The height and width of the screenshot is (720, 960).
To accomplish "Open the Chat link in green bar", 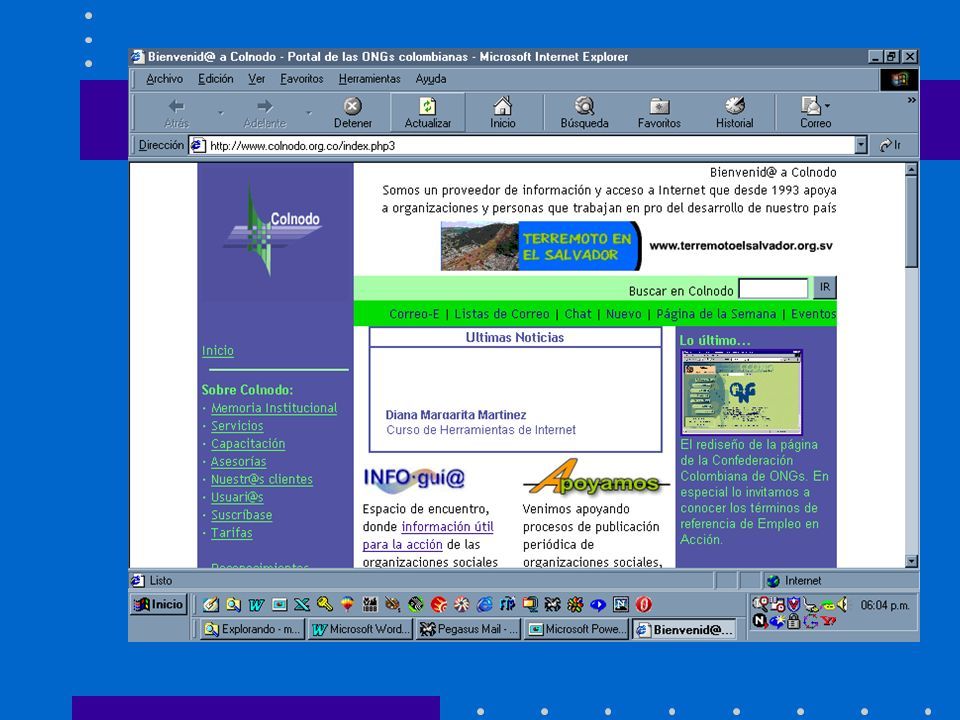I will click(578, 314).
